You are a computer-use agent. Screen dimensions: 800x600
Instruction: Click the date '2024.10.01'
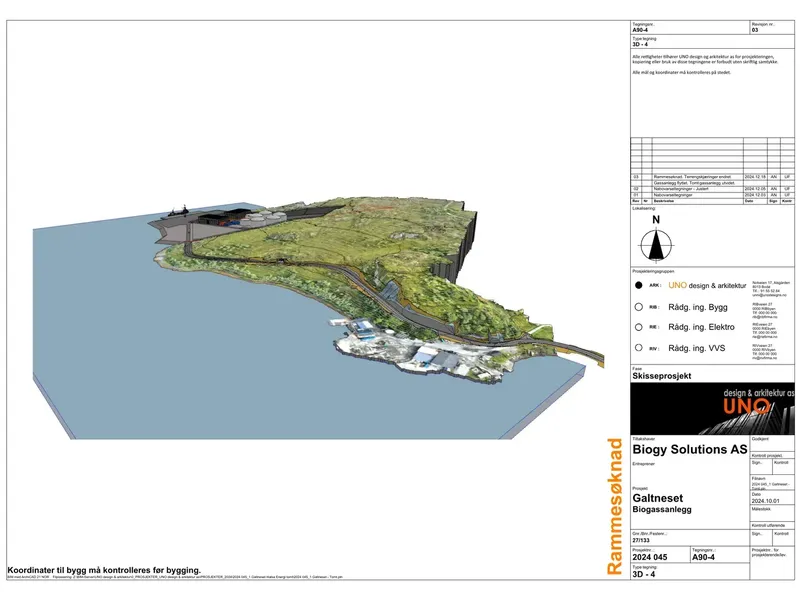click(765, 501)
